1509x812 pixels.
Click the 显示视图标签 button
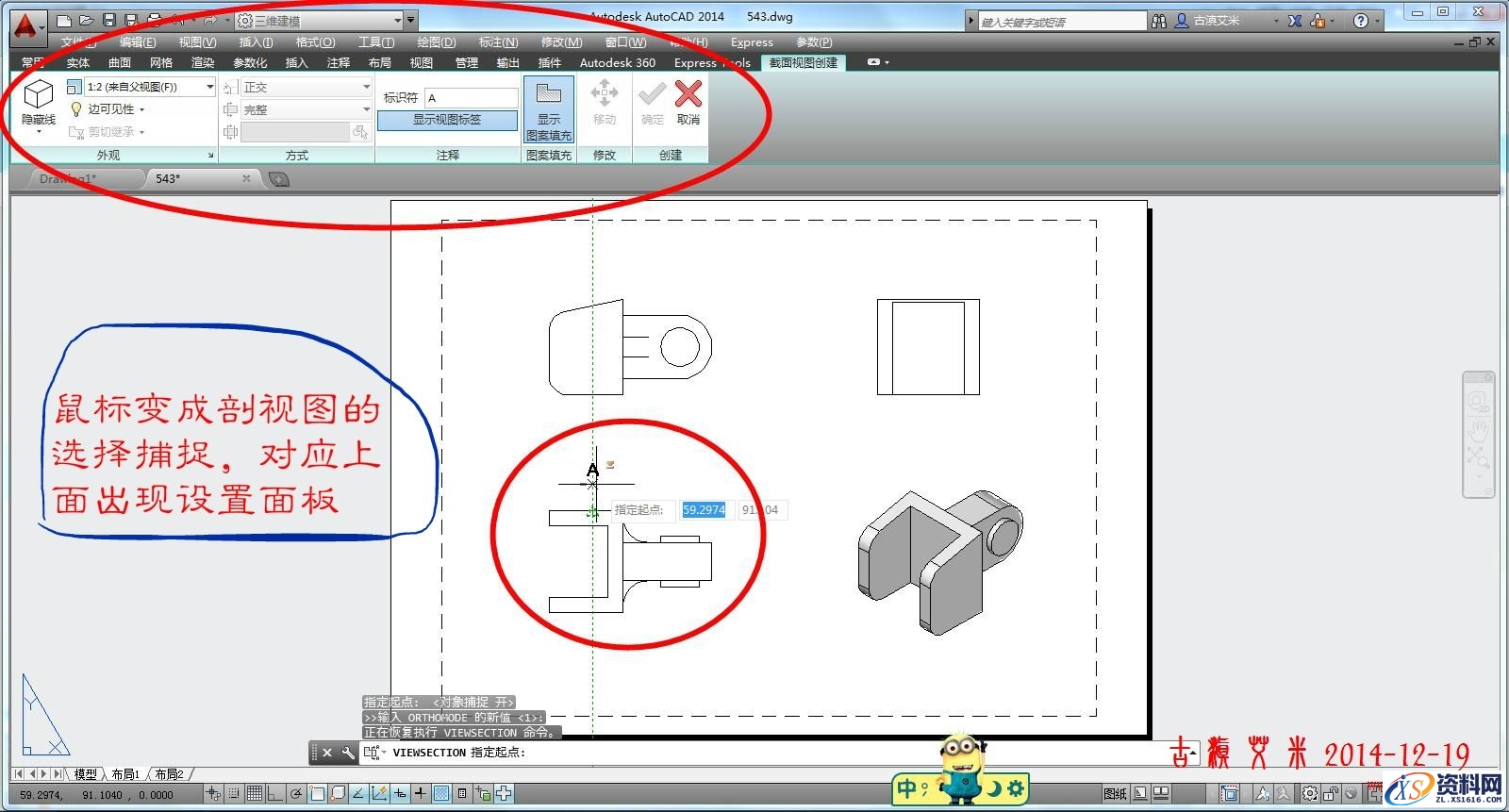[447, 120]
